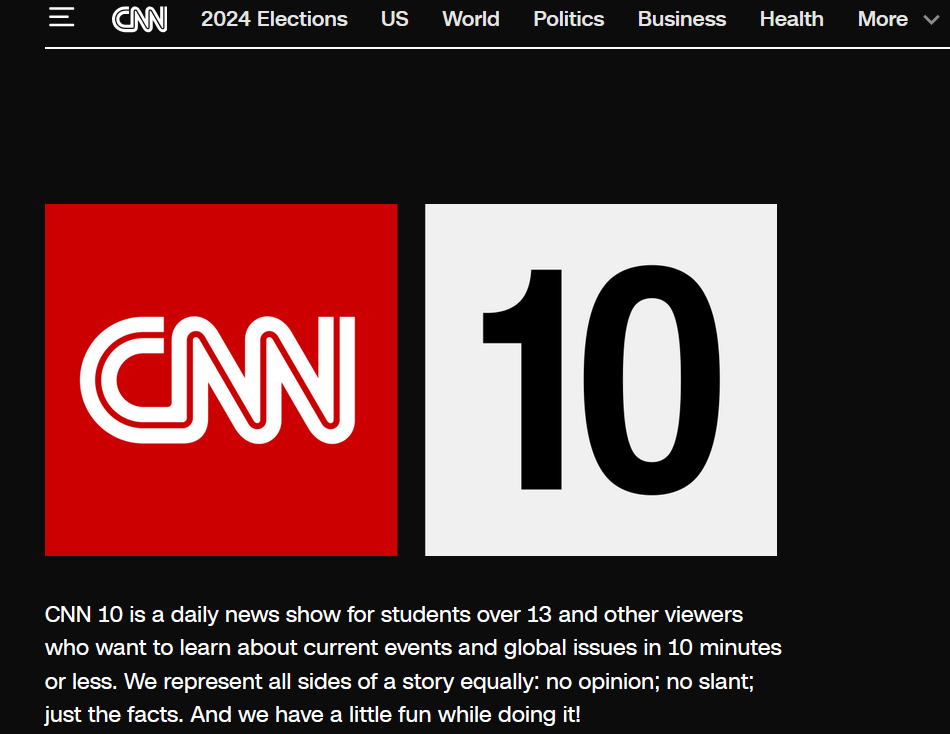Viewport: 950px width, 734px height.
Task: Click the small CNN logo in header
Action: pyautogui.click(x=140, y=19)
